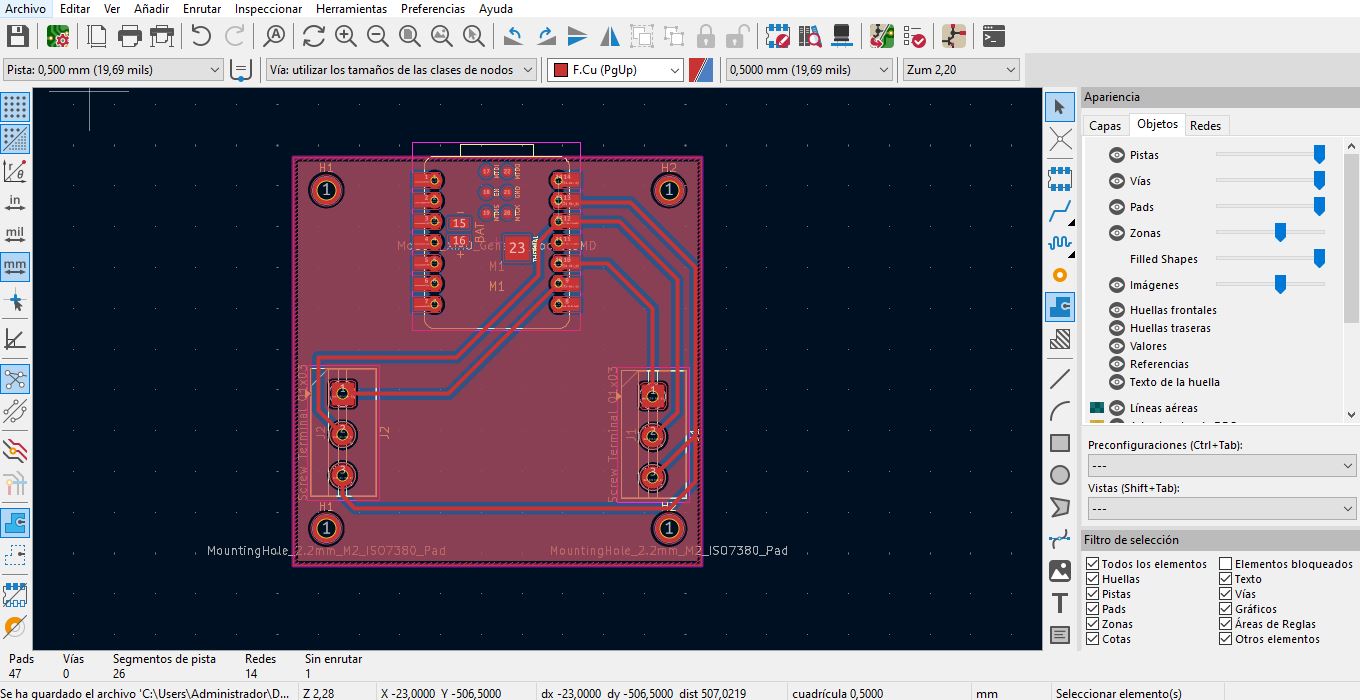
Task: Select the Draw rectangle tool
Action: [1060, 443]
